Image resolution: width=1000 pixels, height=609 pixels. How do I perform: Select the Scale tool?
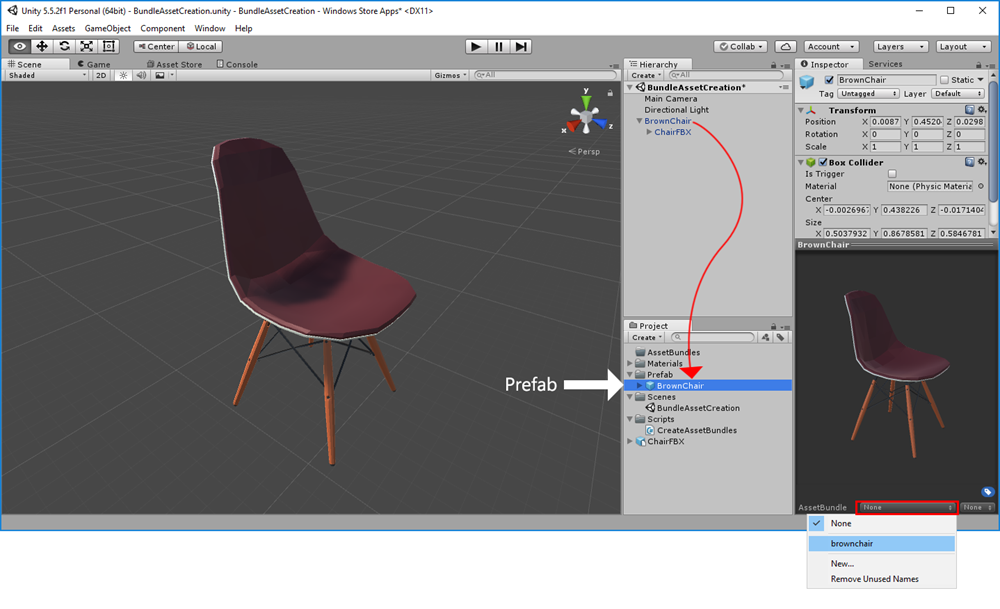coord(86,47)
